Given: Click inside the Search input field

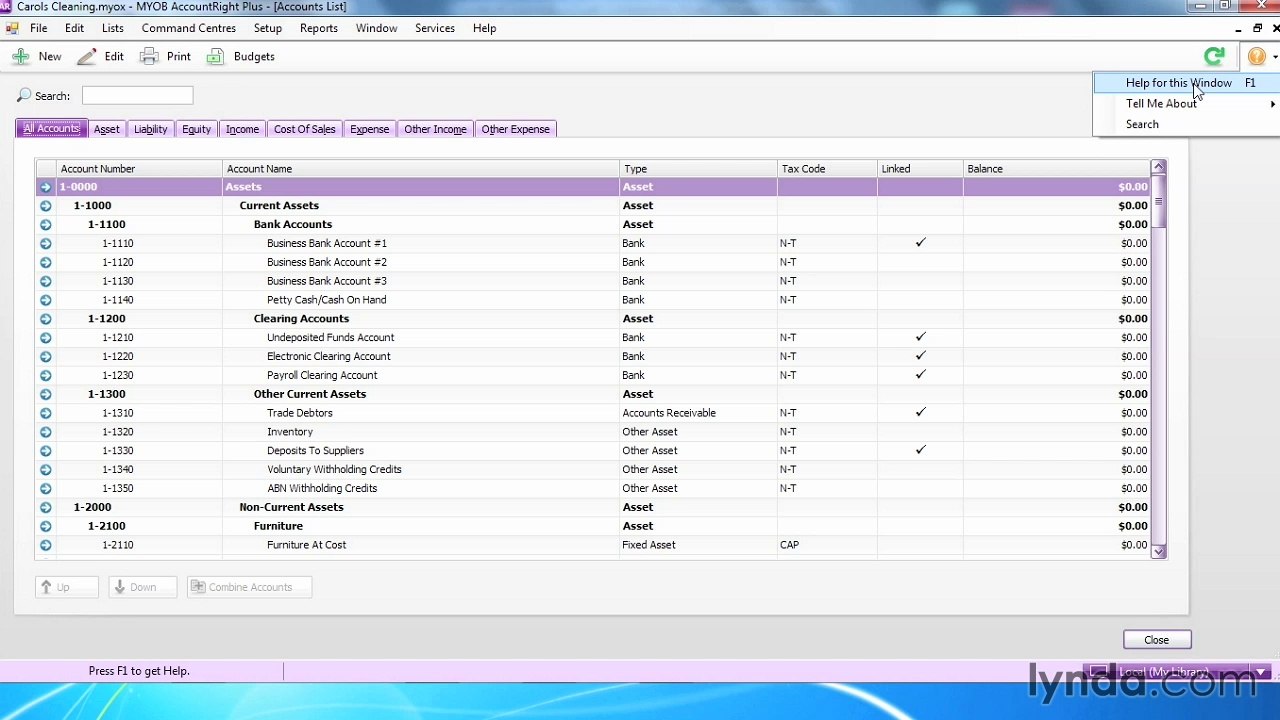Looking at the screenshot, I should pyautogui.click(x=138, y=96).
